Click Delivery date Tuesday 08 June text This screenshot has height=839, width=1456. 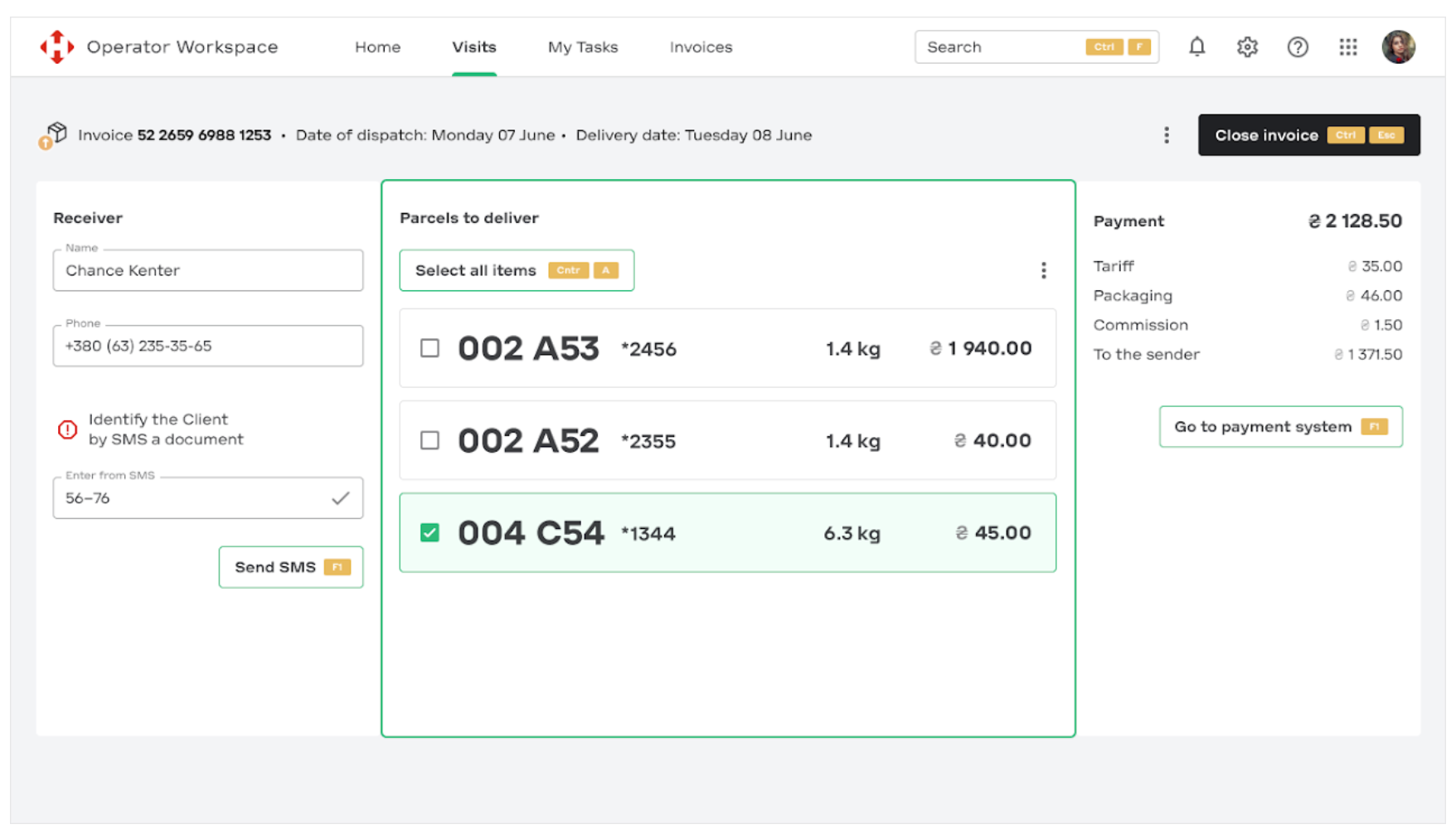point(694,135)
